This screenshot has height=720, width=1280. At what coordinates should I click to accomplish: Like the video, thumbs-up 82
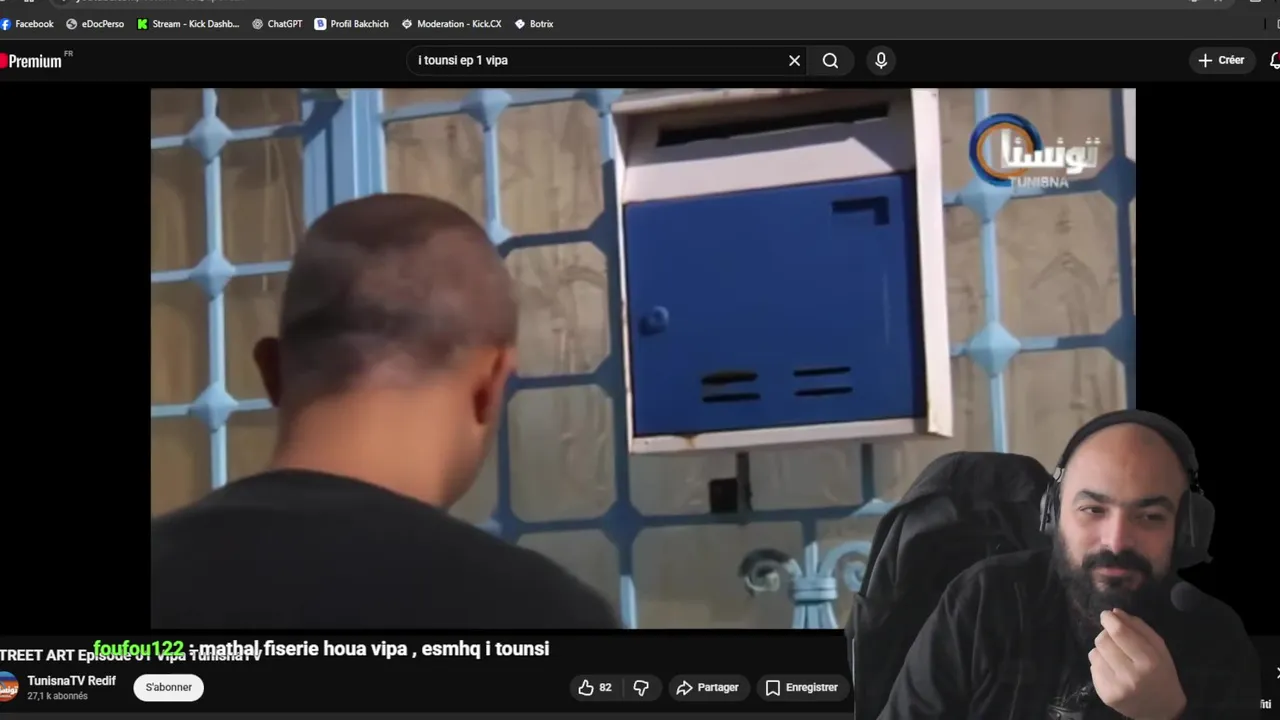[x=595, y=688]
